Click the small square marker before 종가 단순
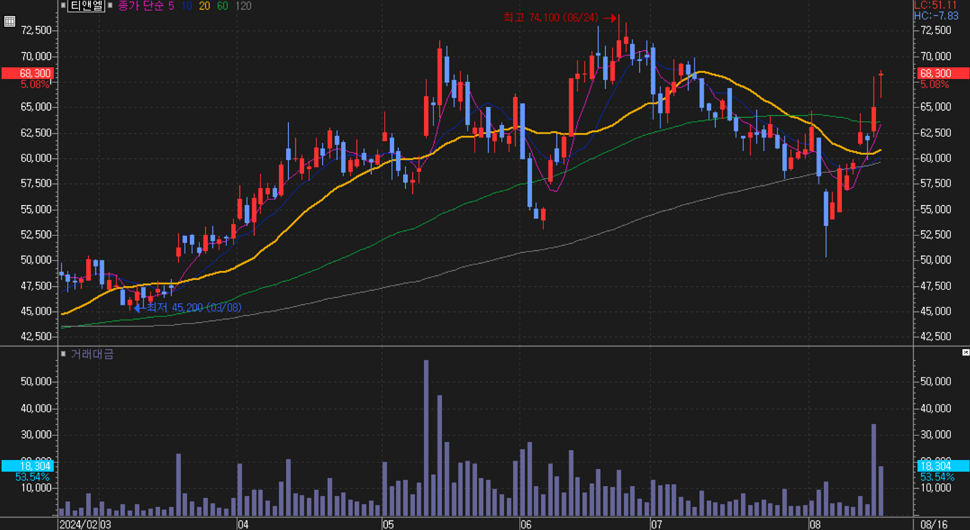This screenshot has height=530, width=970. [x=111, y=6]
